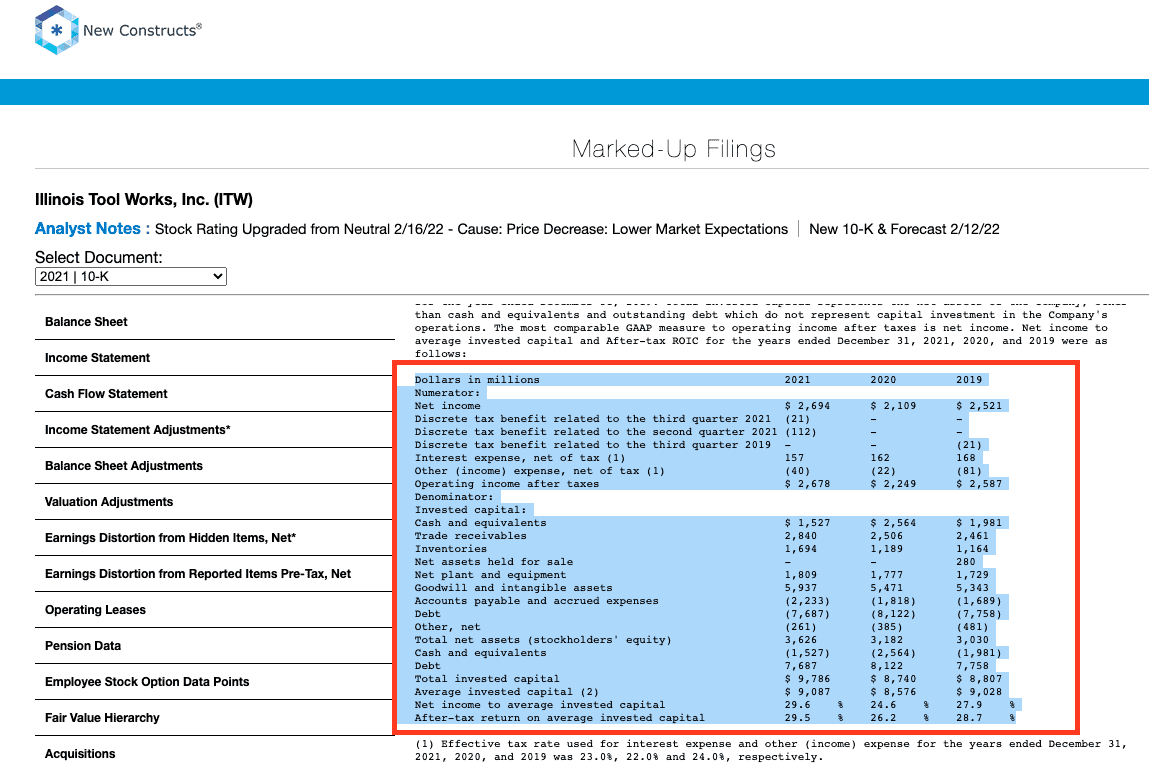Click the Illinois Tool Works, Inc. (ITW) heading
The height and width of the screenshot is (764, 1149).
tap(144, 199)
